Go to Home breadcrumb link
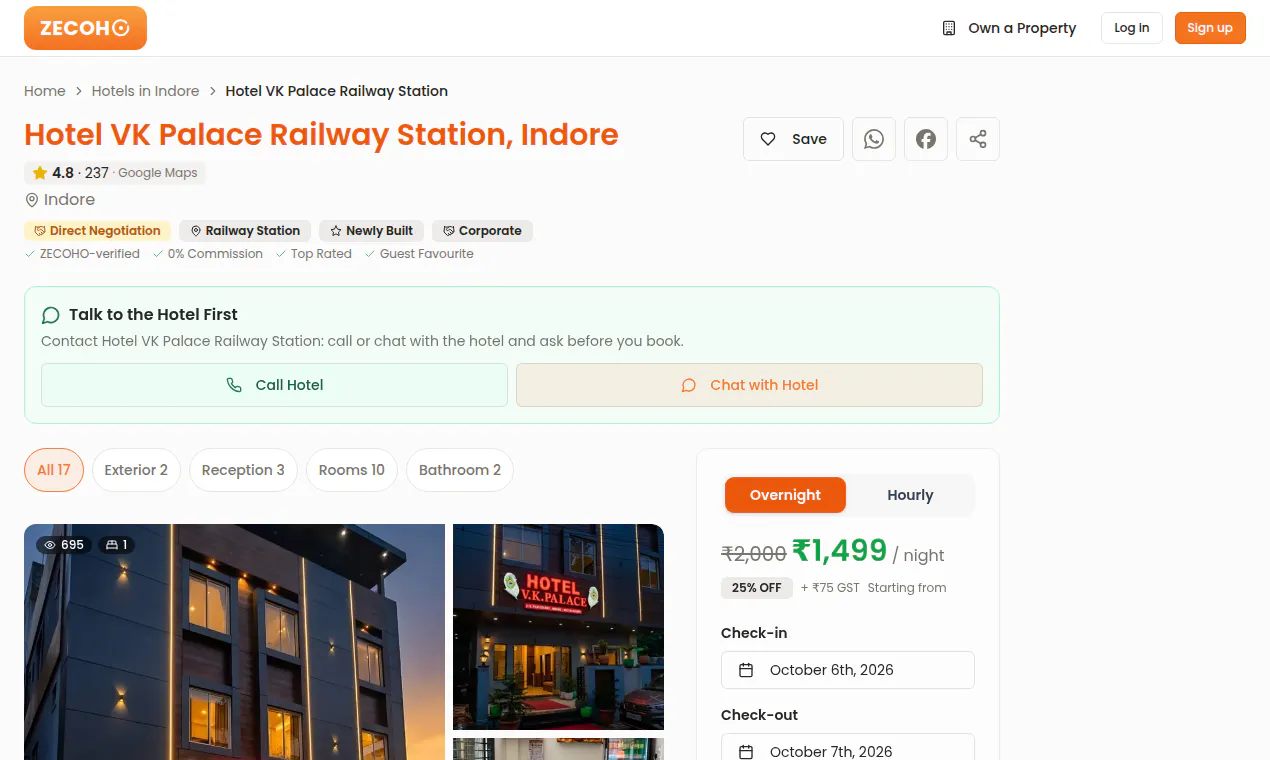The image size is (1270, 760). coord(45,91)
